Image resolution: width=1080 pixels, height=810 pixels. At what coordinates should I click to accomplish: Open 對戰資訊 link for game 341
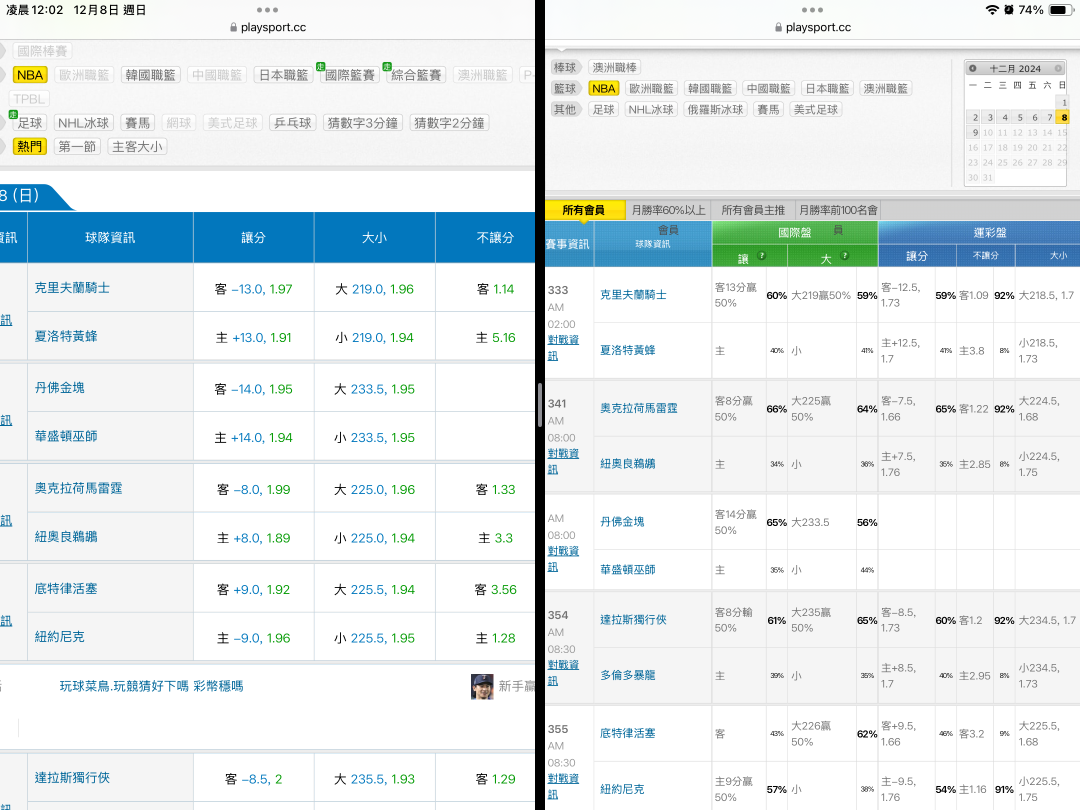[x=563, y=461]
